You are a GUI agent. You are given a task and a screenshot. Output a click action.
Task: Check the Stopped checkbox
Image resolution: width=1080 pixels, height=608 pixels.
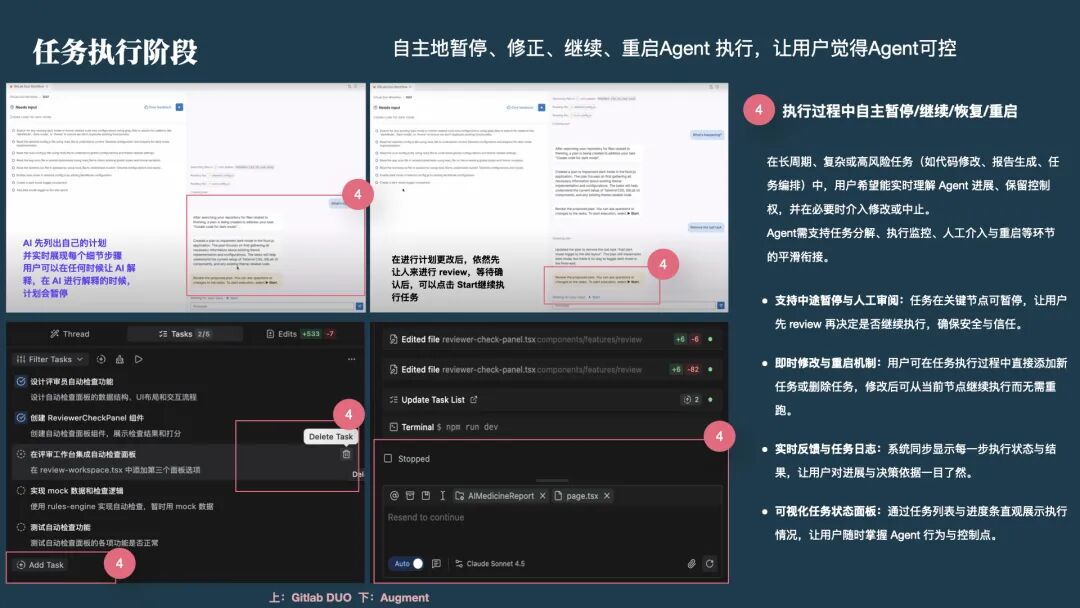387,458
